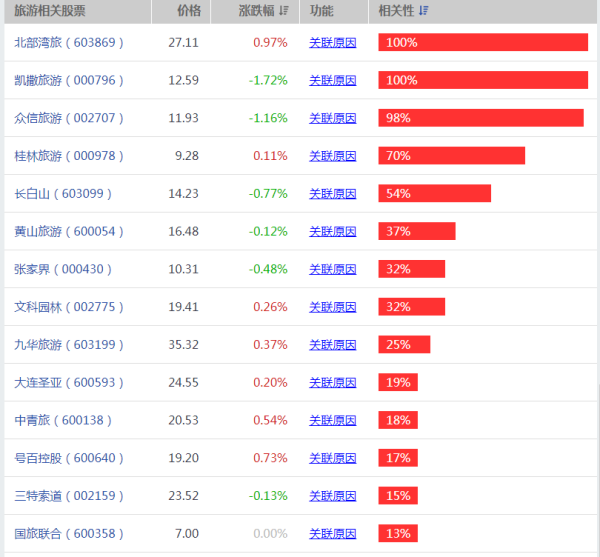Click the 涨跌幅 column header label
The width and height of the screenshot is (600, 557).
coord(256,11)
